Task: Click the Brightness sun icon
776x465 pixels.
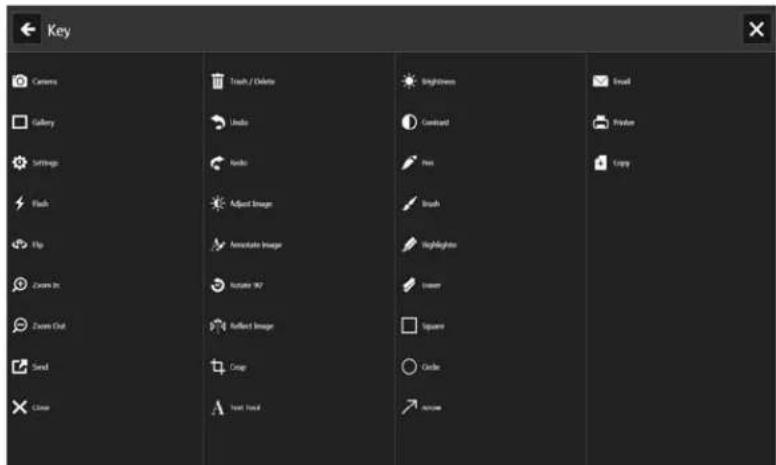Action: click(x=408, y=81)
